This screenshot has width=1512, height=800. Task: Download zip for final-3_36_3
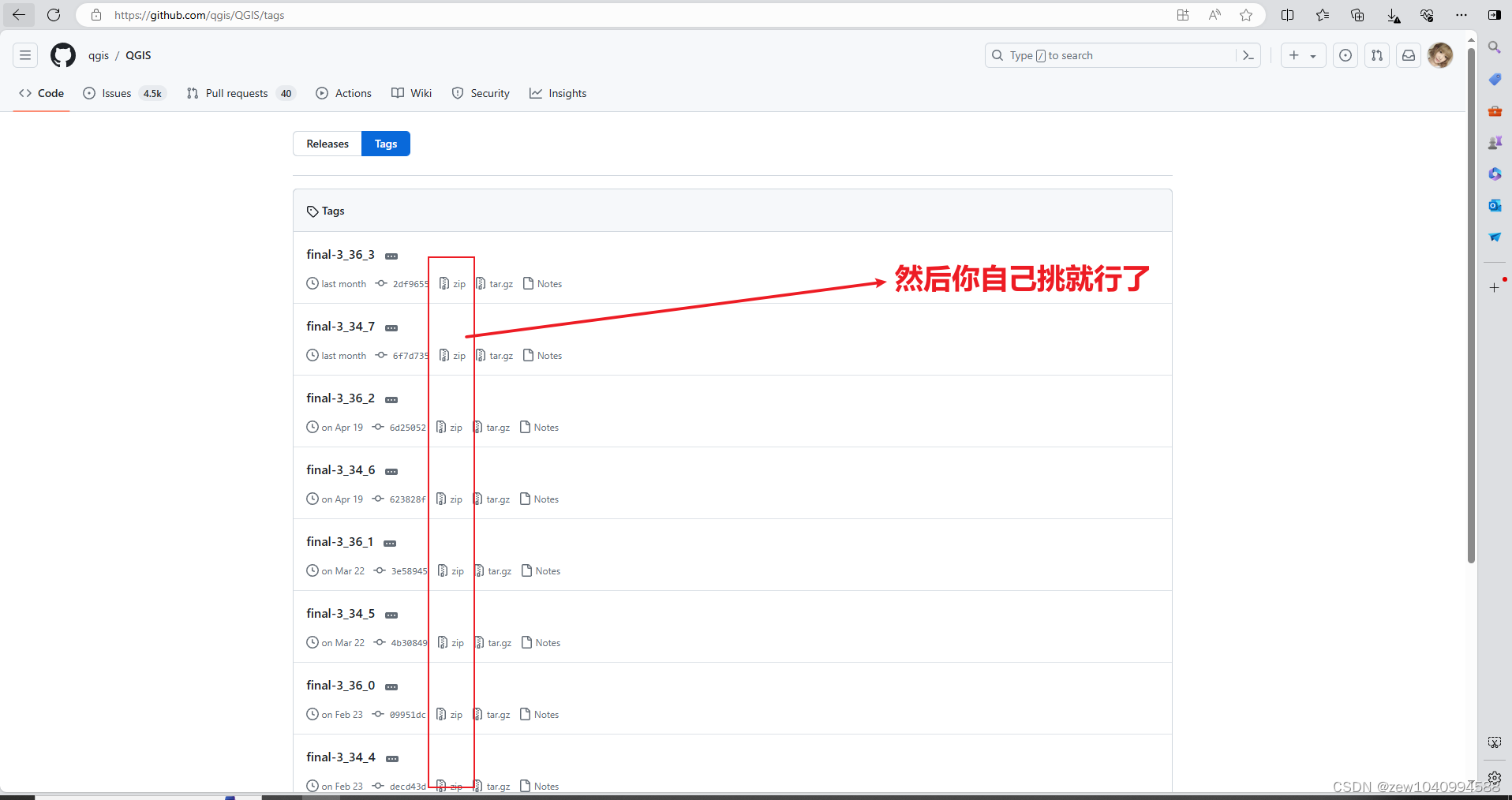[452, 284]
